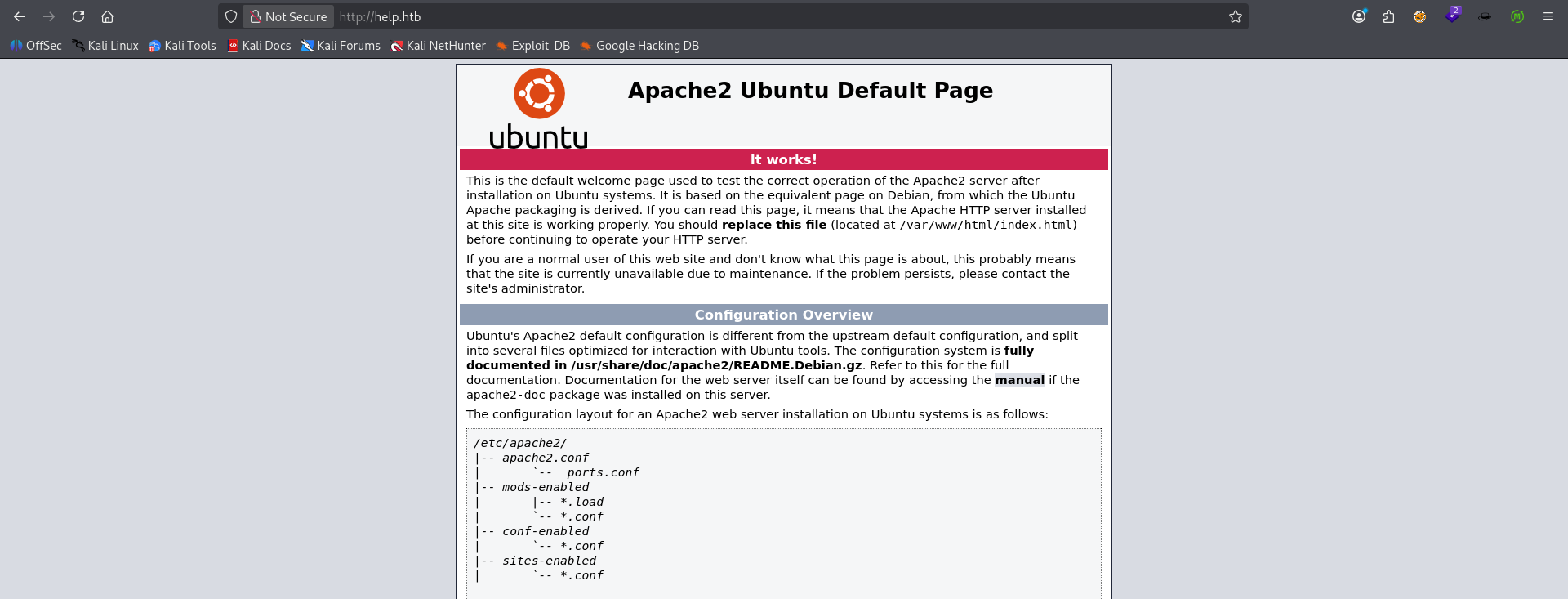1568x599 pixels.
Task: Open the Kali NetHunter bookmark
Action: [438, 46]
